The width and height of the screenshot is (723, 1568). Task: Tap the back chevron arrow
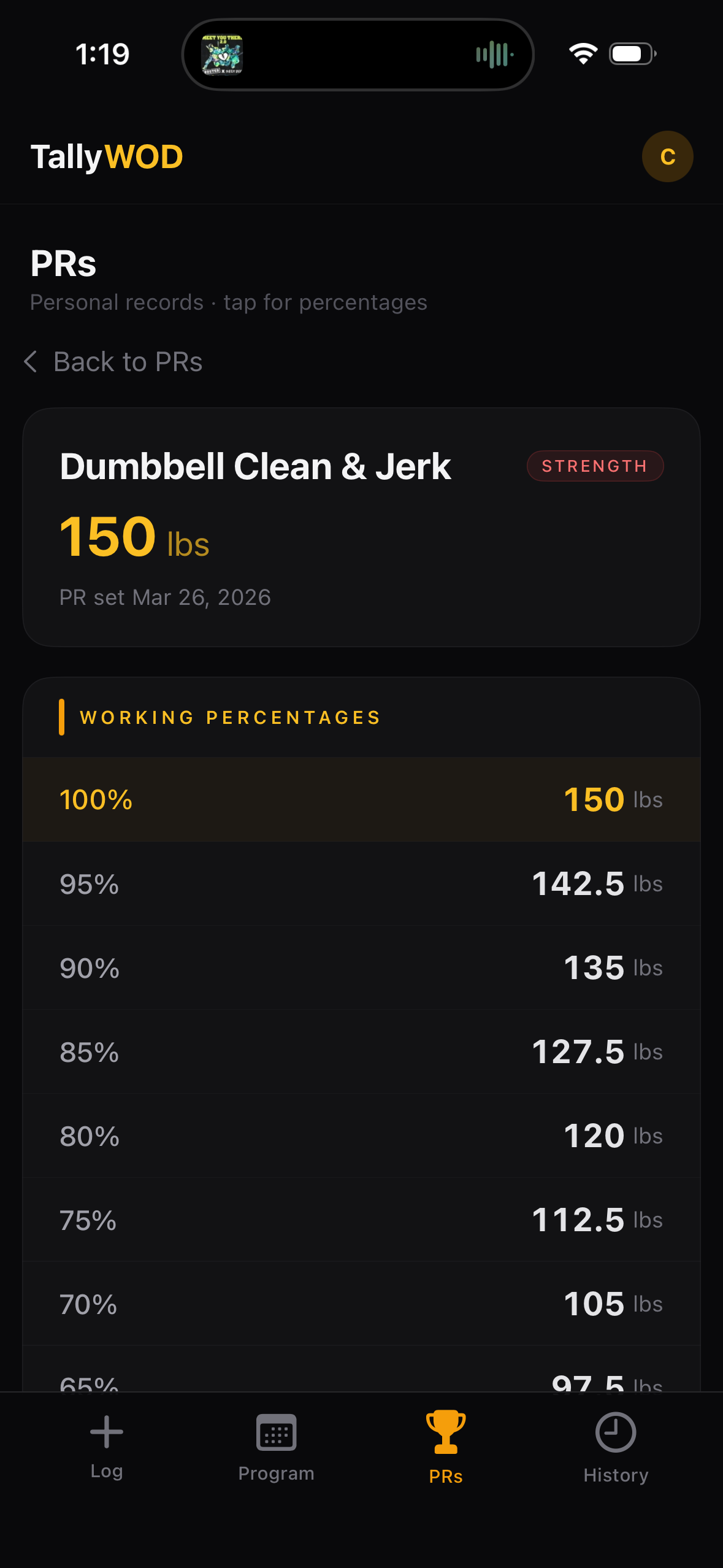coord(31,362)
